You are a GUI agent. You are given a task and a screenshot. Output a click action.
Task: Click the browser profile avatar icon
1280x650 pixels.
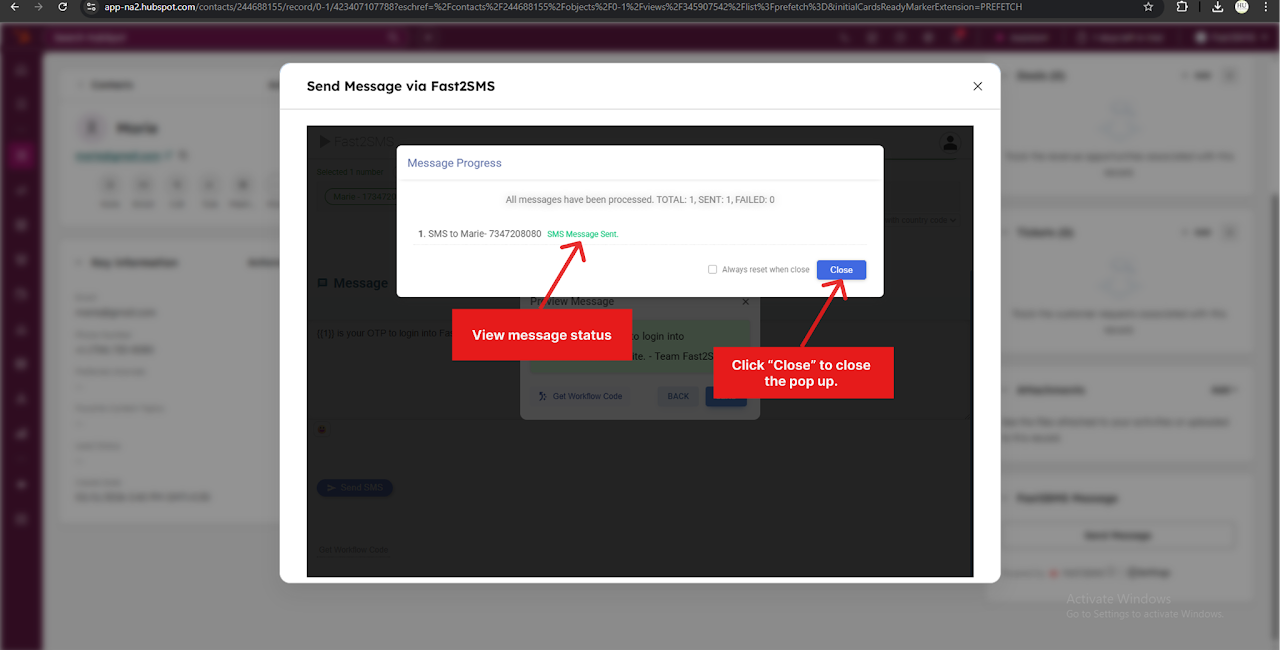(1241, 7)
